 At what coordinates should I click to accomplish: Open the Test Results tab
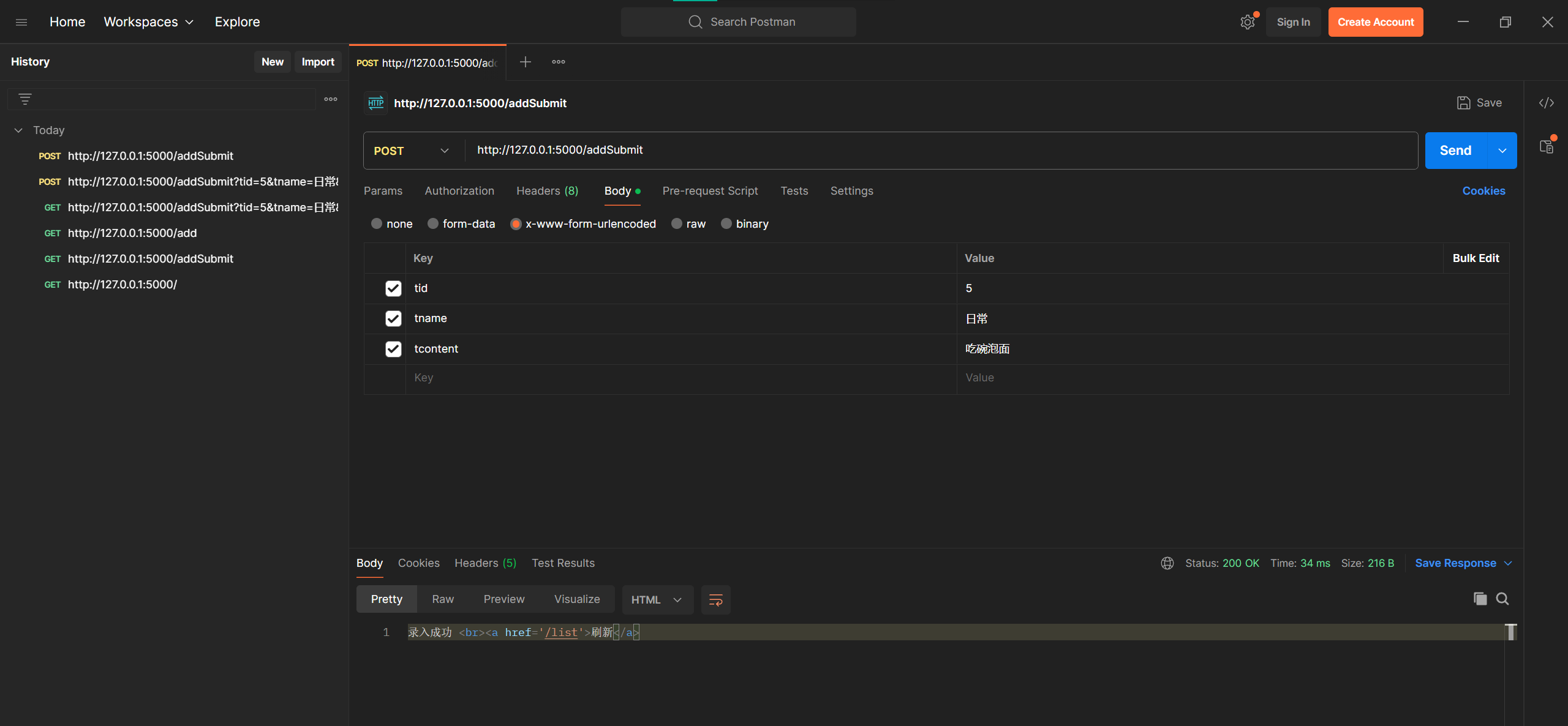(x=563, y=563)
